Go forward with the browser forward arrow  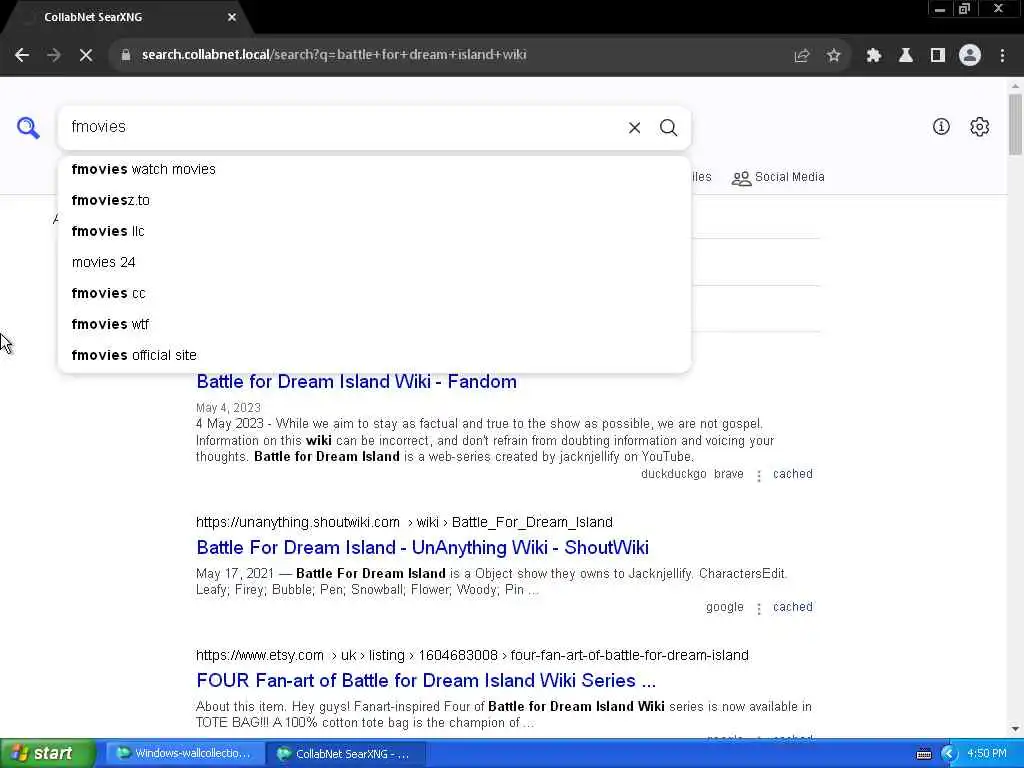[54, 56]
